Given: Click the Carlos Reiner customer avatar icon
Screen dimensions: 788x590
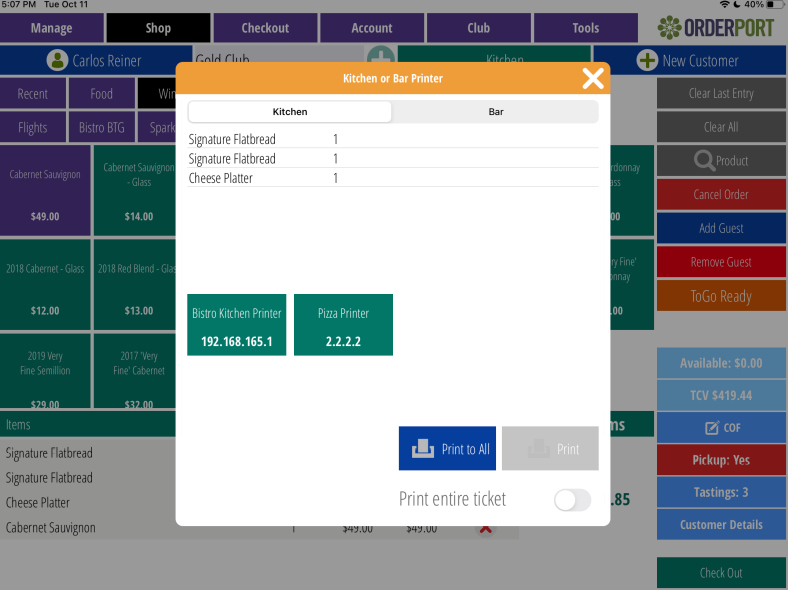Looking at the screenshot, I should (x=57, y=60).
